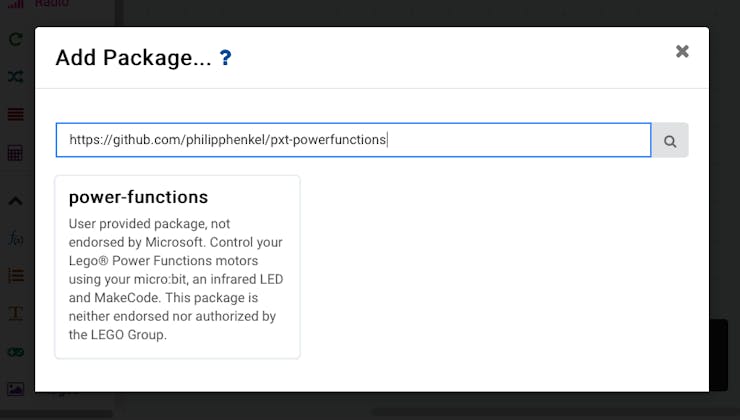Select the Math calculator icon category

tap(15, 153)
